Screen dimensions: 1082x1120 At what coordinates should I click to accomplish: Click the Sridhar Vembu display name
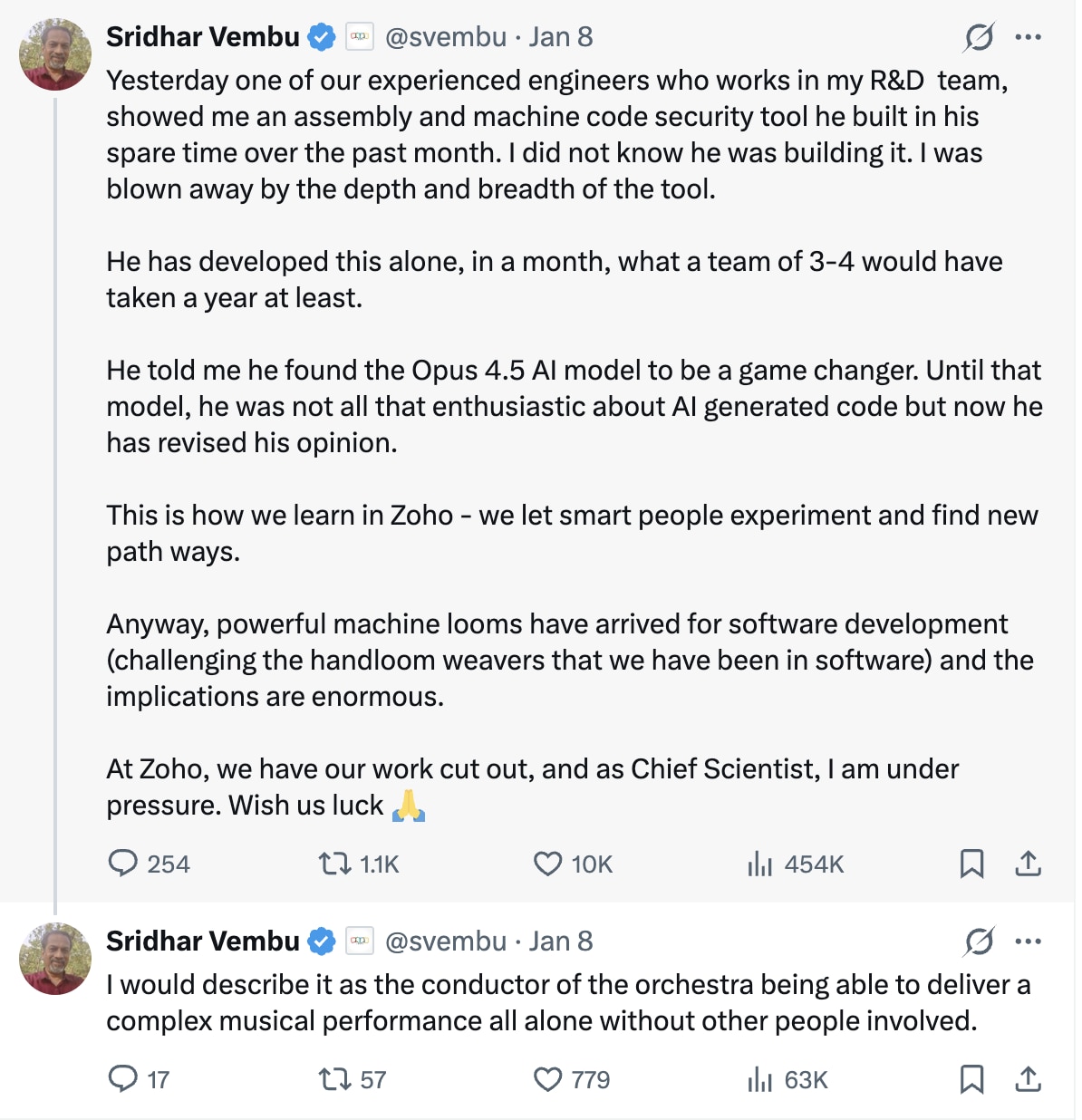click(203, 36)
